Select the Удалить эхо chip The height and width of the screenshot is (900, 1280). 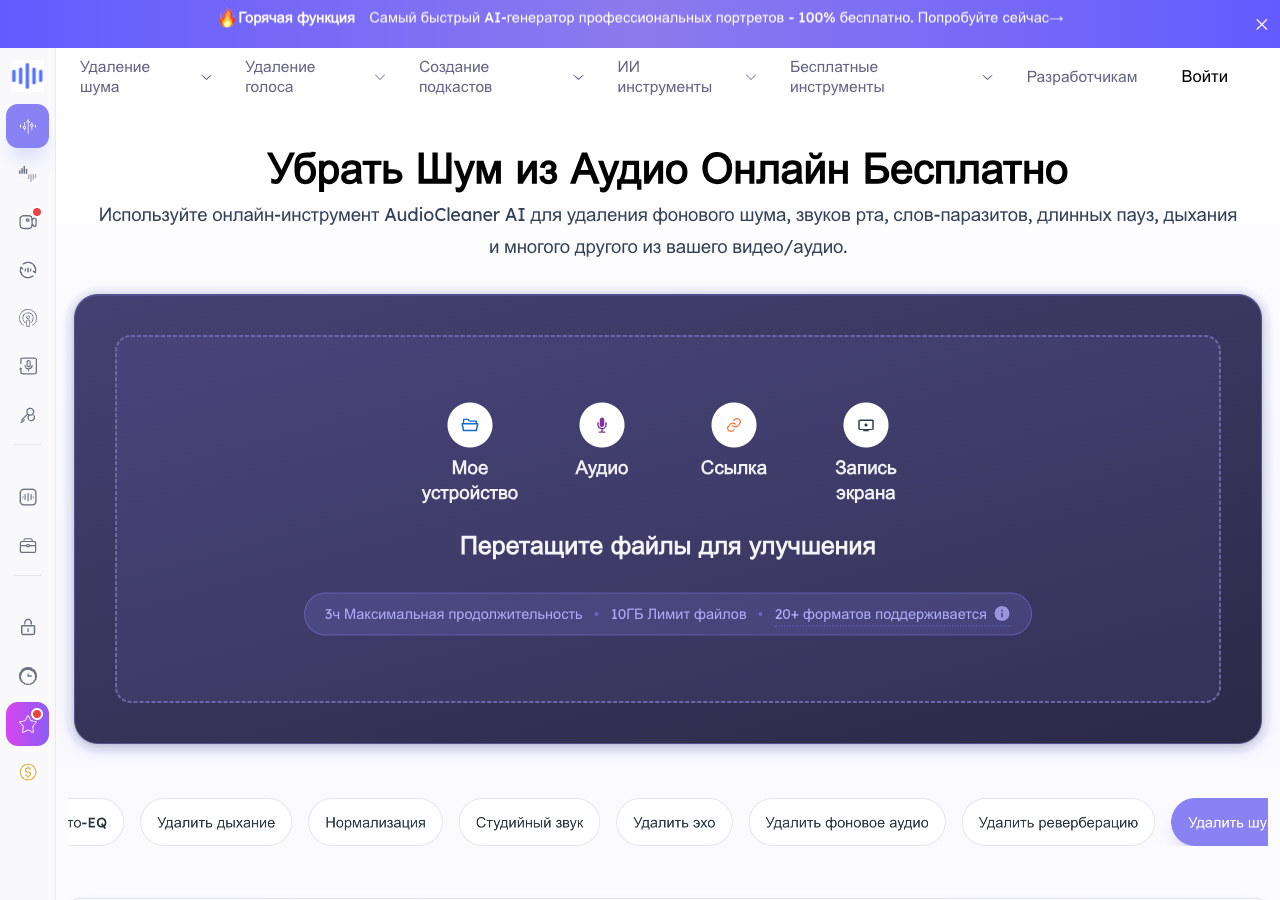674,822
